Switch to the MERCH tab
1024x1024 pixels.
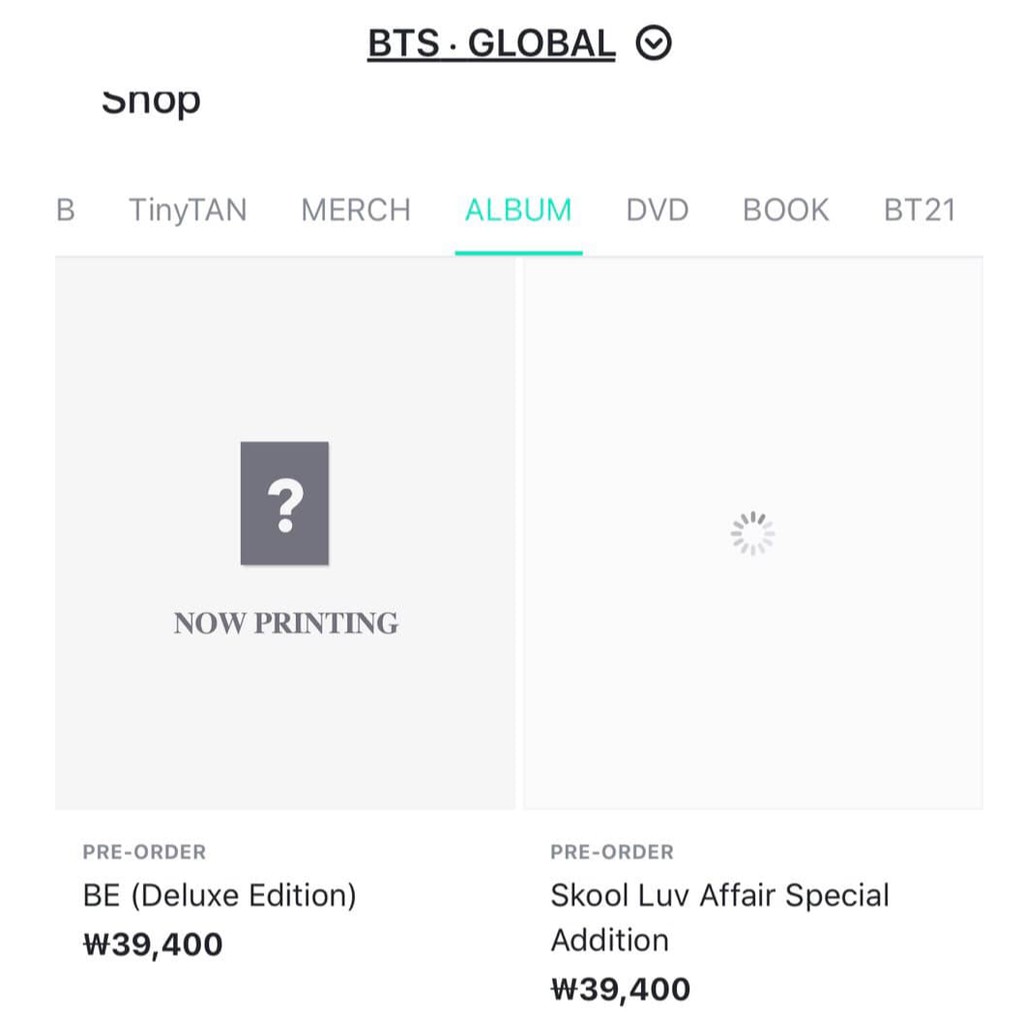[x=356, y=210]
